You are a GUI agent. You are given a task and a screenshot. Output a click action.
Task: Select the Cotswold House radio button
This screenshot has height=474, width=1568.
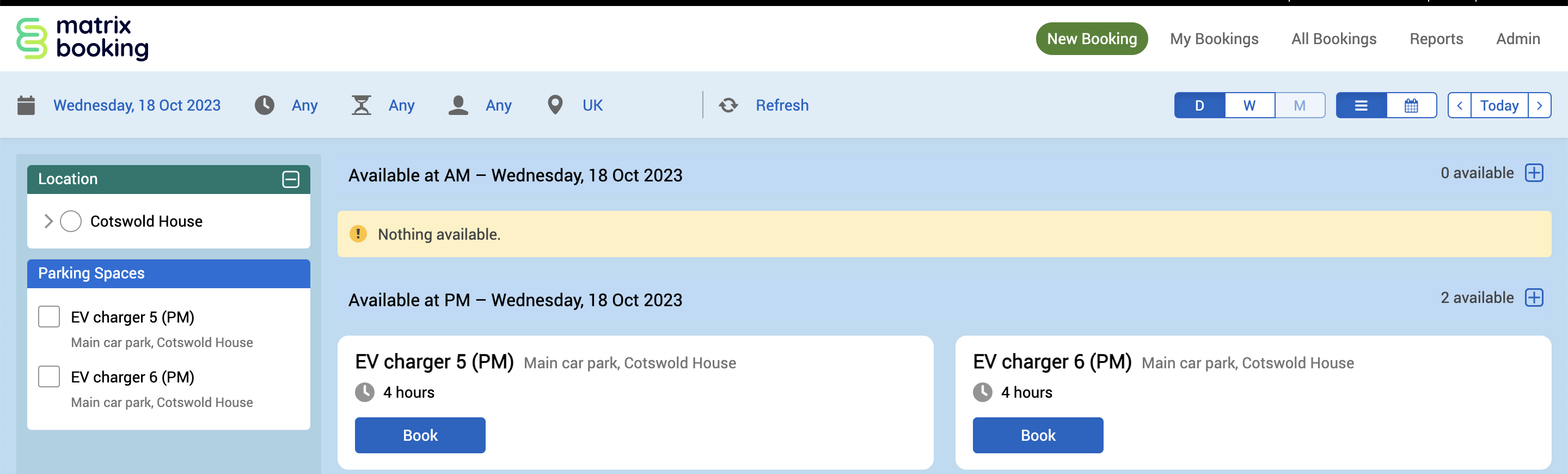pyautogui.click(x=71, y=221)
